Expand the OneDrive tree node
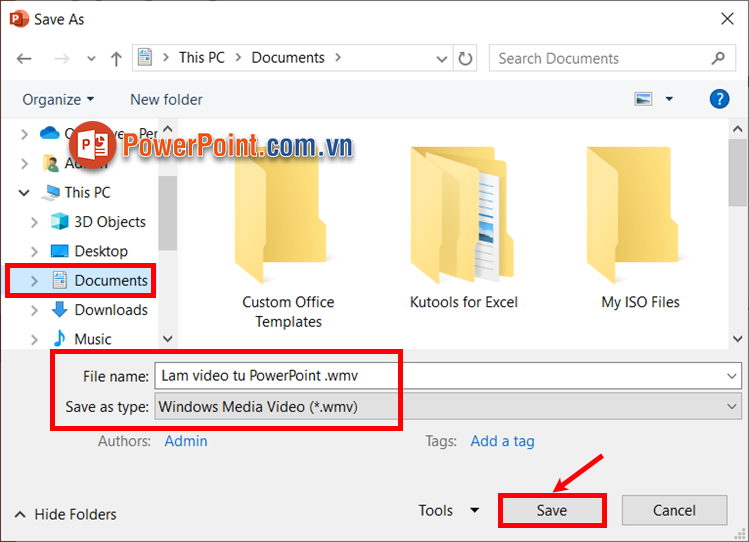The width and height of the screenshot is (749, 542). [x=24, y=134]
